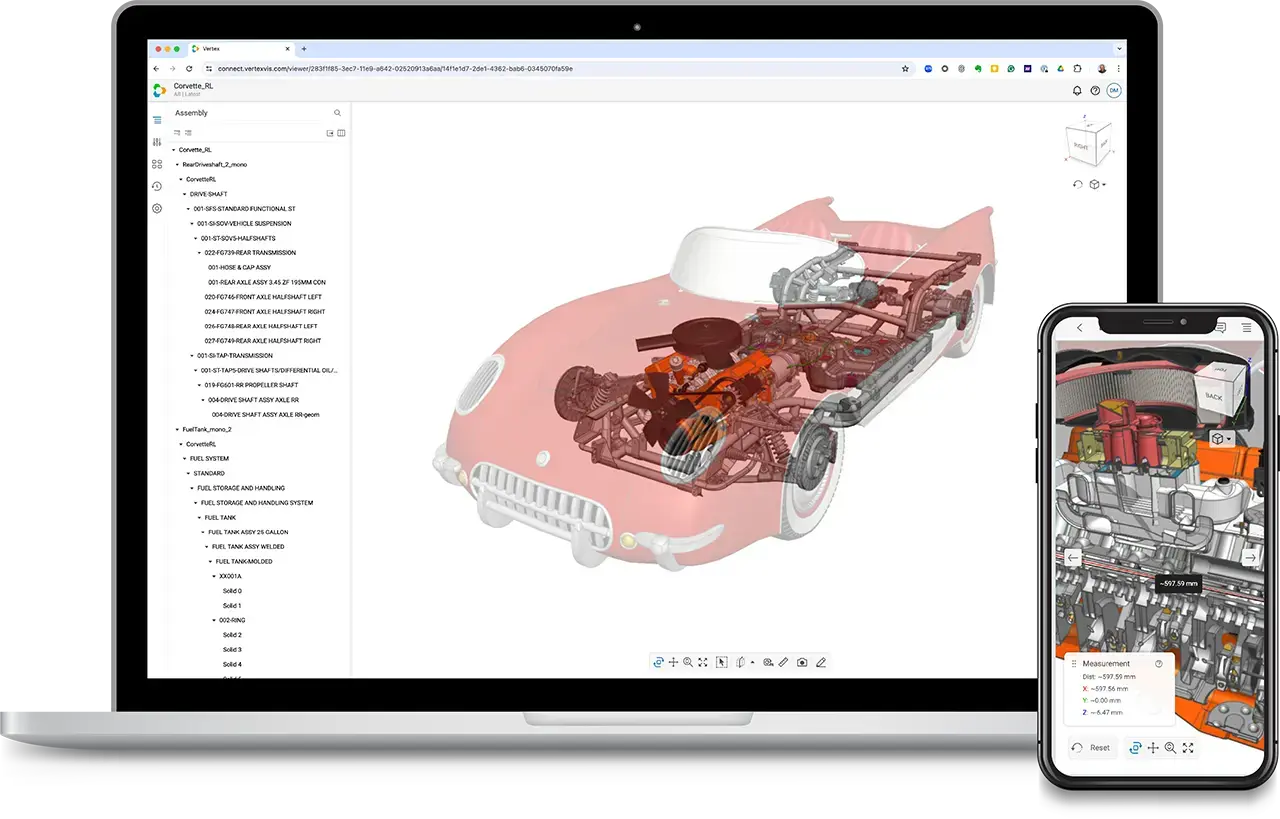Screen dimensions: 1280x819
Task: Tap the rotate tool on the phone toolbar
Action: coord(1135,747)
